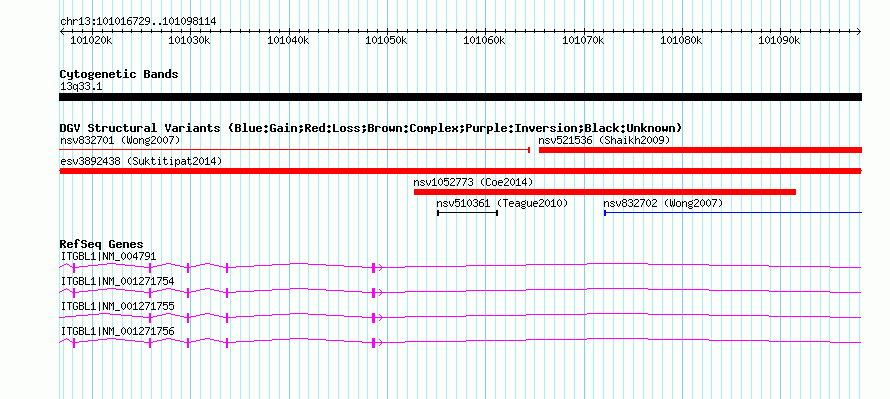Click the 101090k ruler tick label
The width and height of the screenshot is (890, 399).
pyautogui.click(x=779, y=40)
